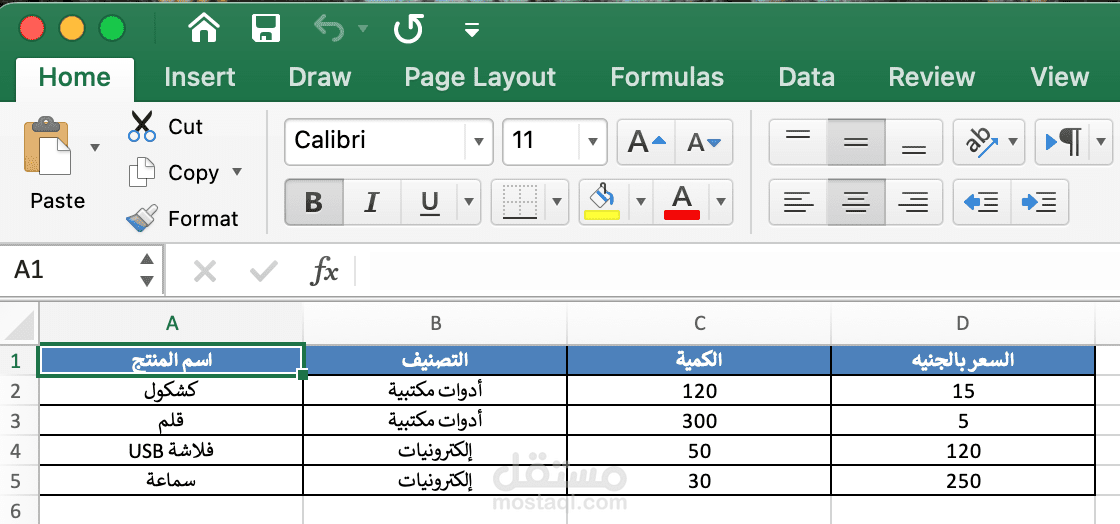Open the Formulas tab

667,77
